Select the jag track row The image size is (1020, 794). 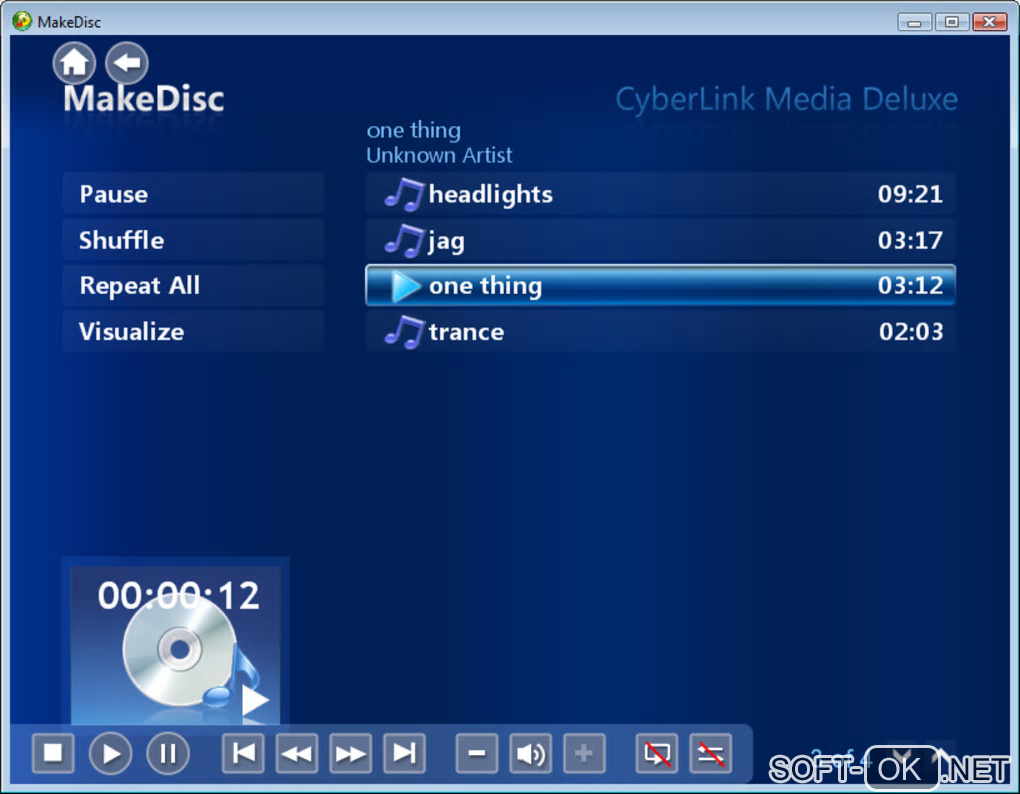coord(660,240)
